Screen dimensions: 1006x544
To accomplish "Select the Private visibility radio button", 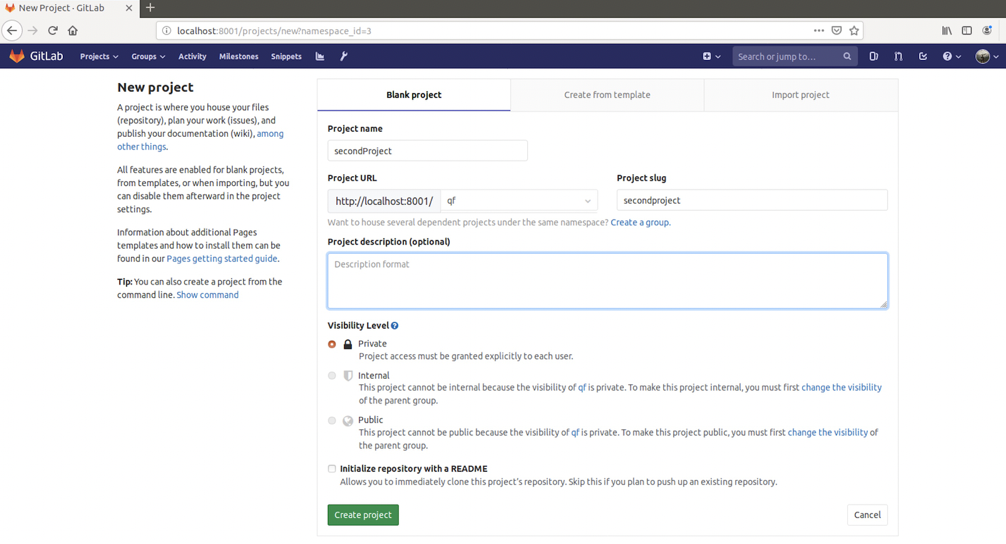I will (332, 344).
